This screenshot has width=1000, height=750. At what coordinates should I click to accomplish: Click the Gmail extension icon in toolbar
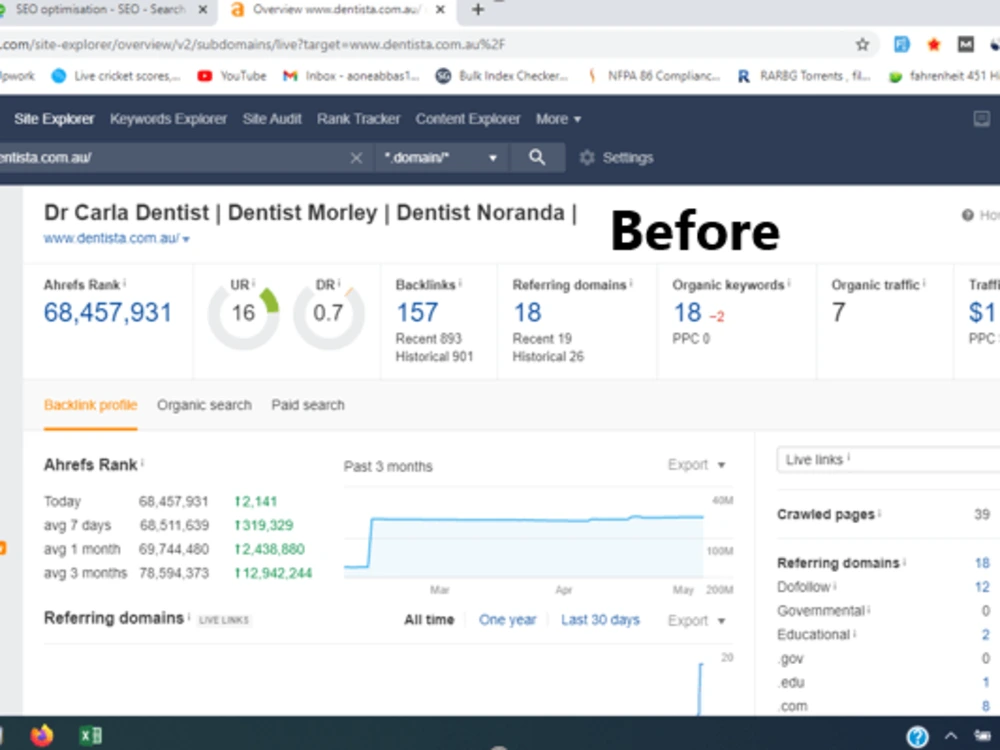966,44
